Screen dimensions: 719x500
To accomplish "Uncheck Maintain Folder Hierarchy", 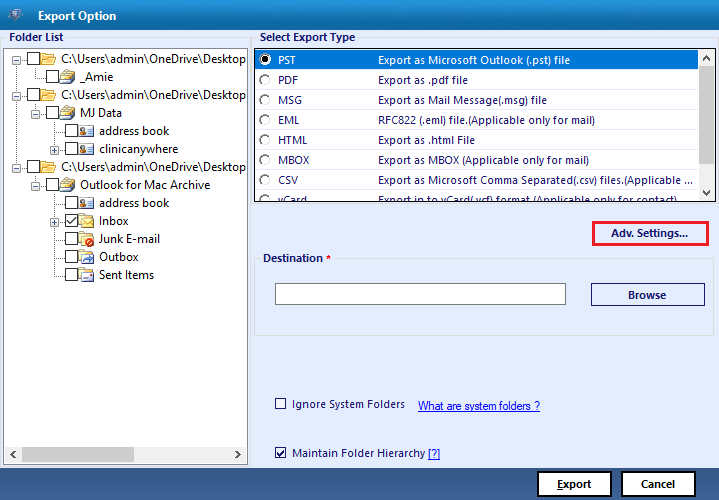I will pos(280,453).
